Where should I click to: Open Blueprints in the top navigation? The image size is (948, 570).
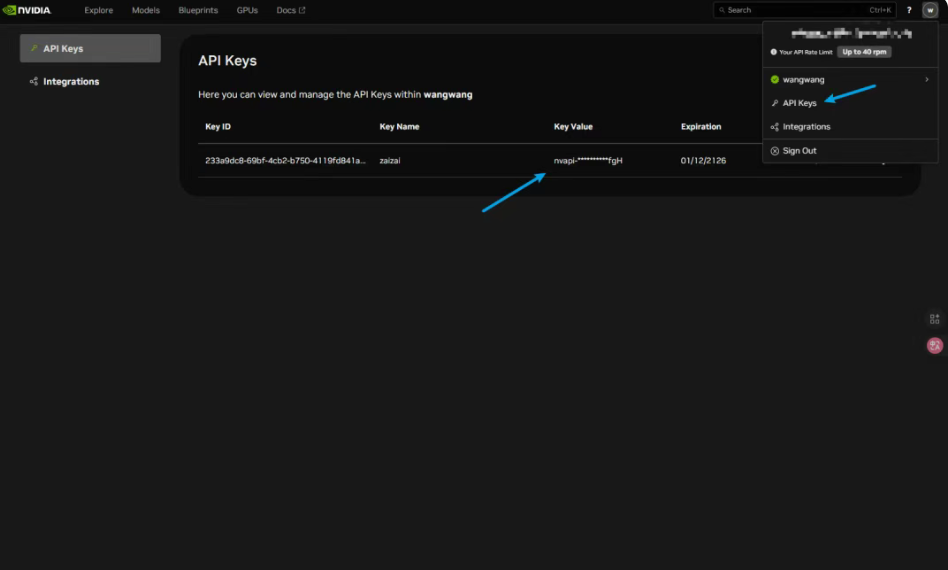(198, 10)
